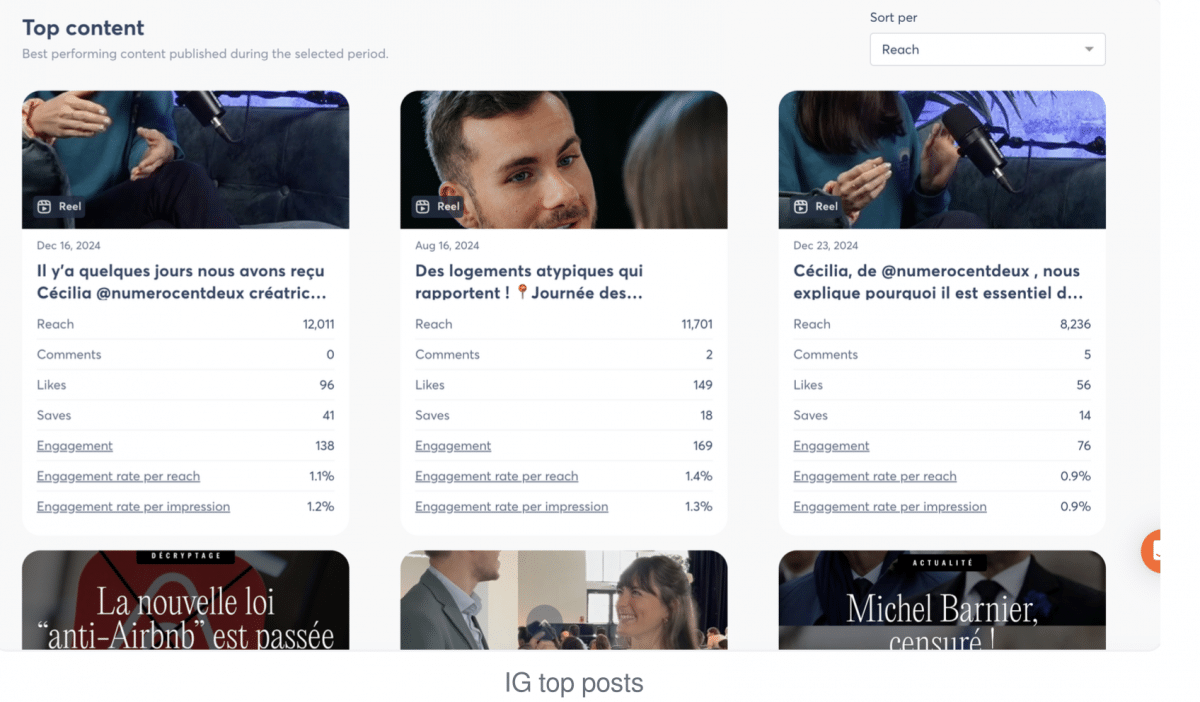Click Engagement rate per reach on Dec 16 post
The width and height of the screenshot is (1200, 702).
118,476
